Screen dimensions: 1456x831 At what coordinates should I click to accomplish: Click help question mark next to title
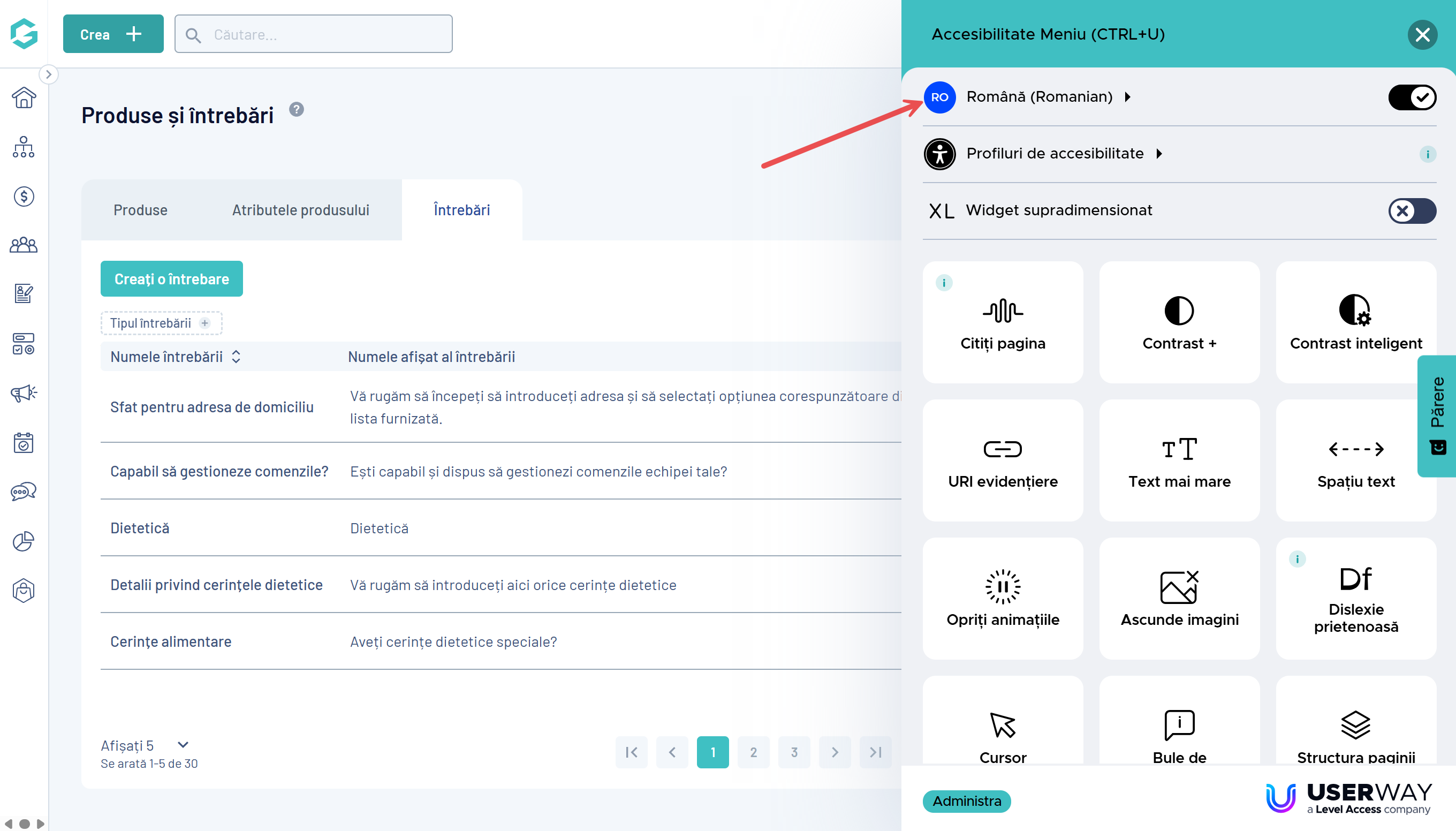click(296, 109)
